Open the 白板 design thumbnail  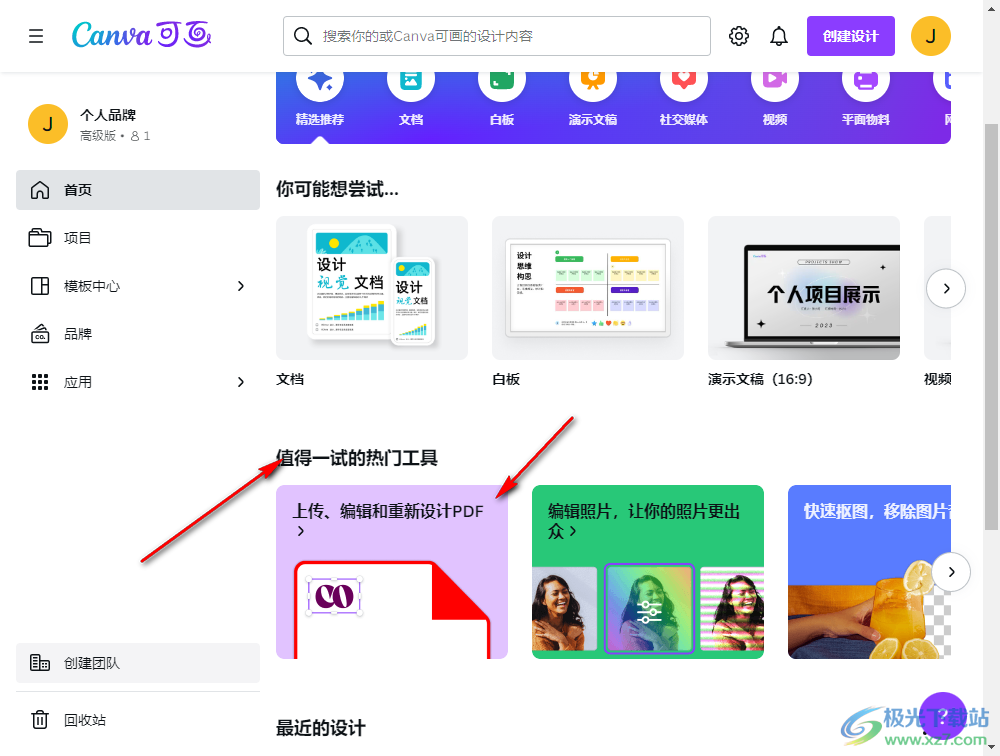[587, 288]
